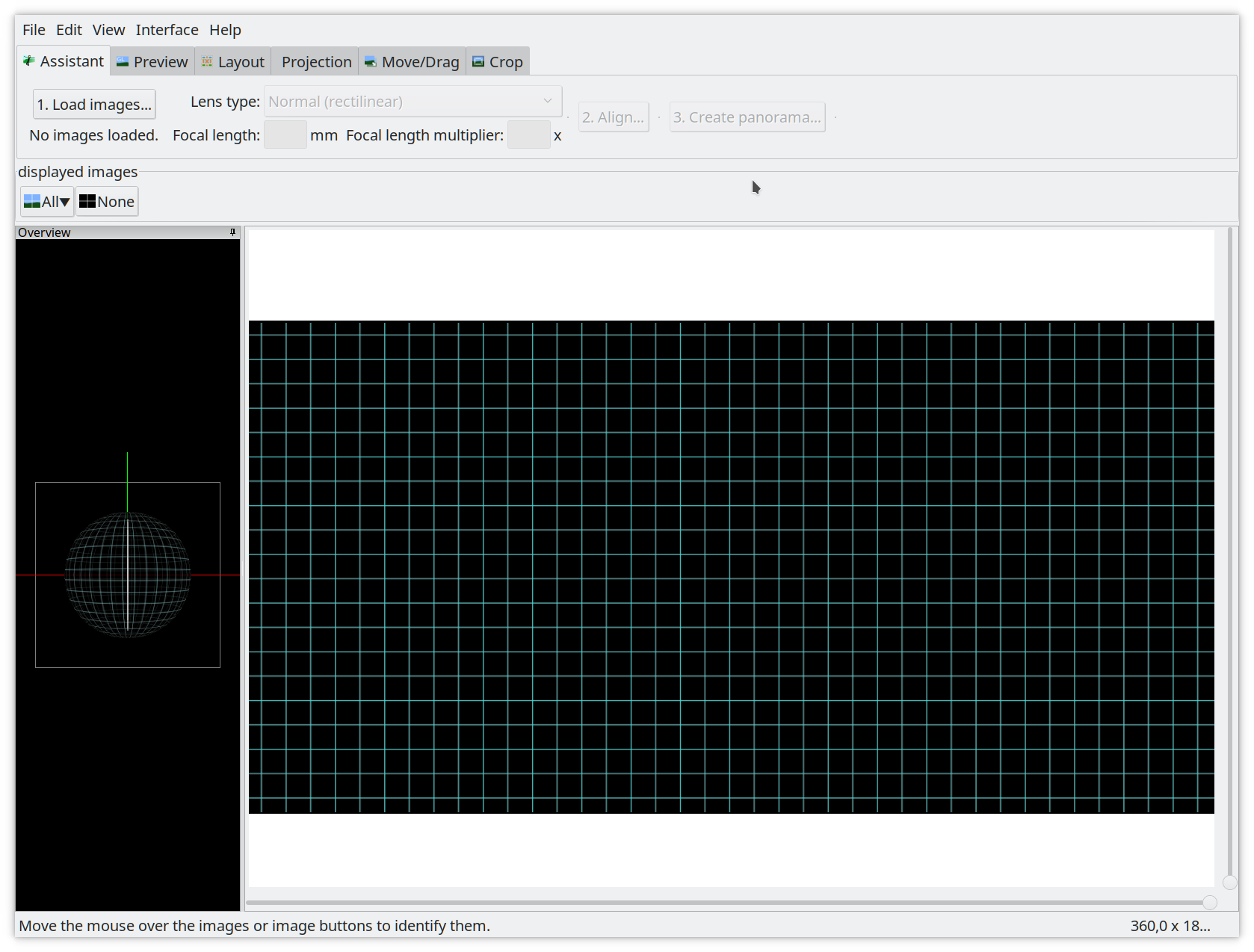The image size is (1254, 952).
Task: Click the Overview panel title bar
Action: [128, 232]
